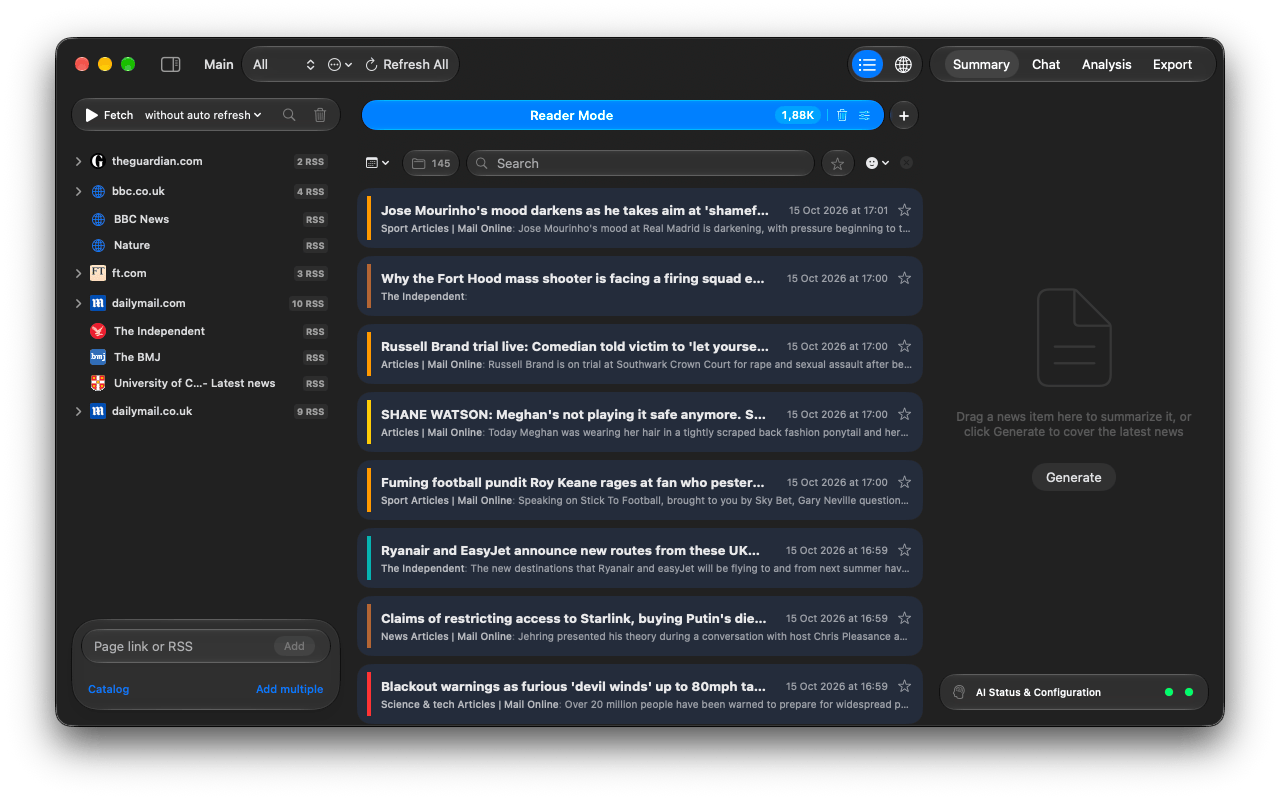Expand theguardian.com feed group

[79, 161]
